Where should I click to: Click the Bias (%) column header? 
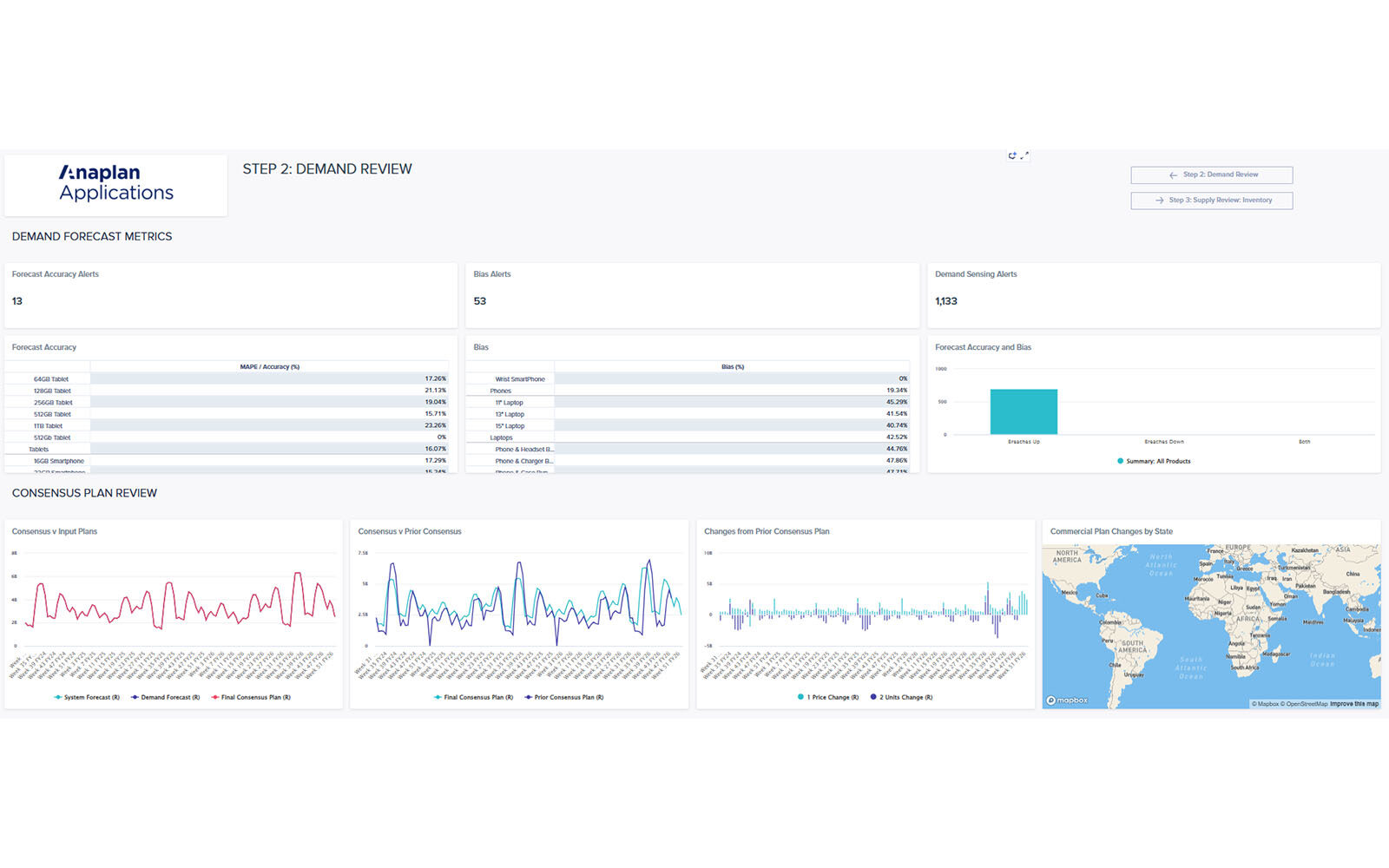coord(732,367)
